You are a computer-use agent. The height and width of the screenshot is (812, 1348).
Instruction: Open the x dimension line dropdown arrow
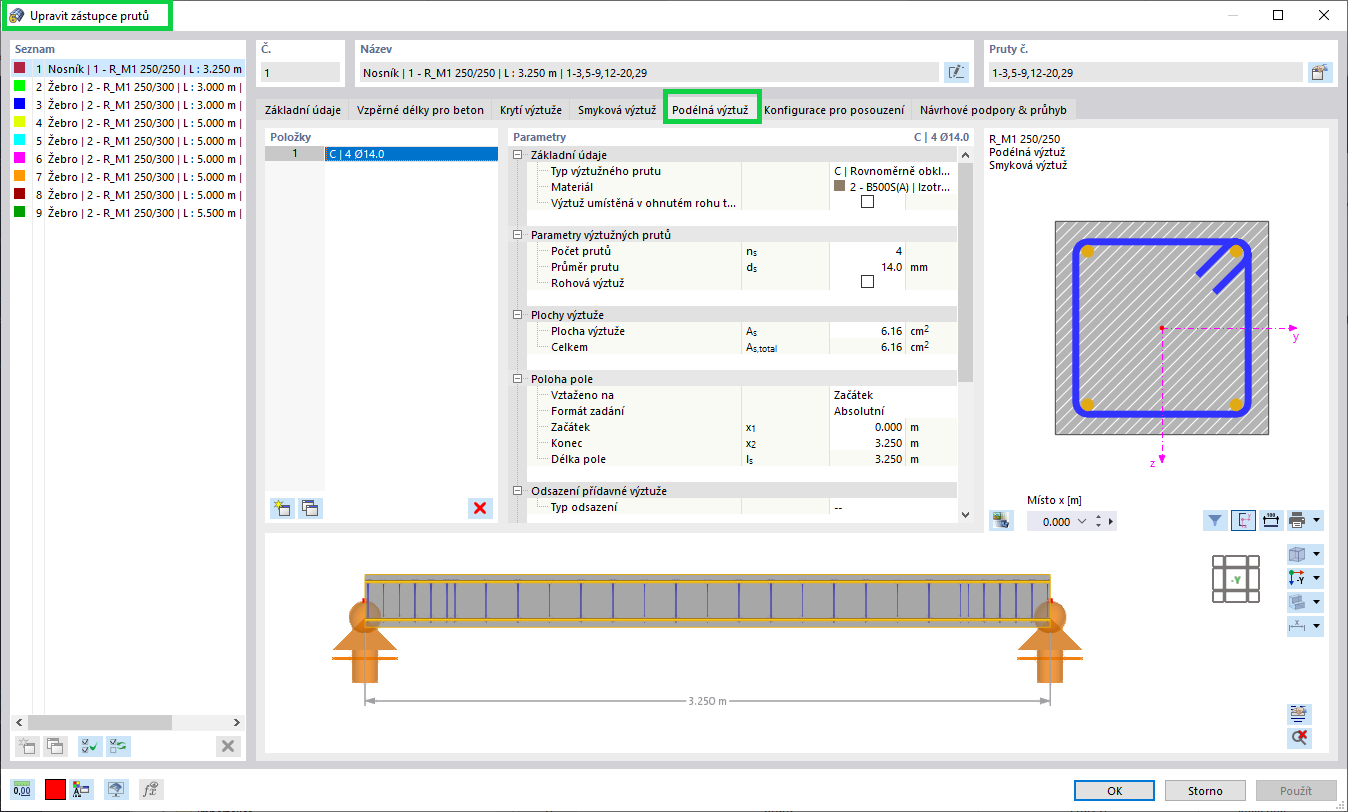point(1316,626)
